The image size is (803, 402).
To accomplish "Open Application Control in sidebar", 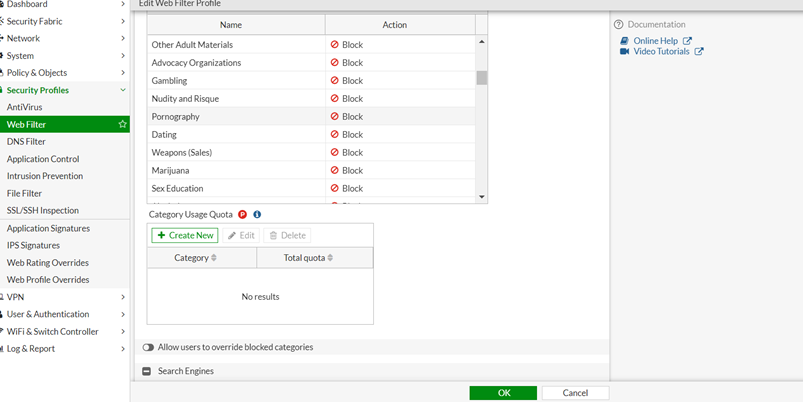I will coord(43,159).
